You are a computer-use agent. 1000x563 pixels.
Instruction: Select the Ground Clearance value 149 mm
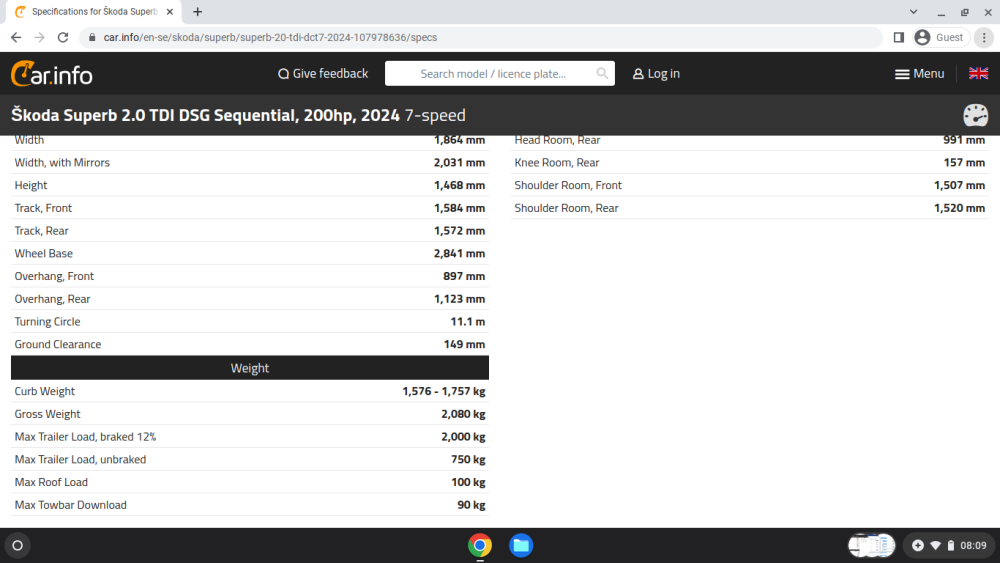pos(464,344)
